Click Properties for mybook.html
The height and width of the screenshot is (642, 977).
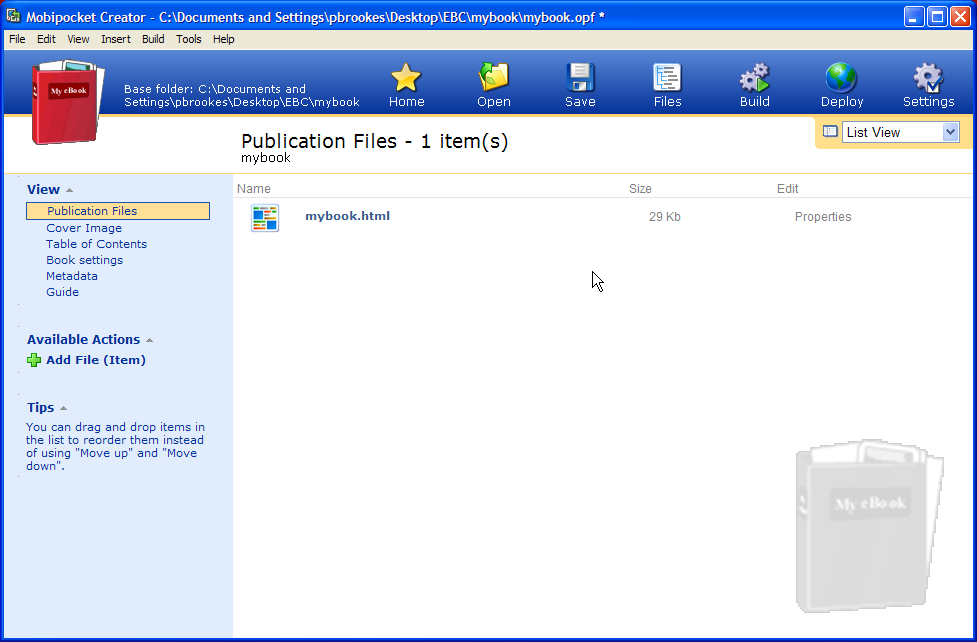(x=823, y=217)
